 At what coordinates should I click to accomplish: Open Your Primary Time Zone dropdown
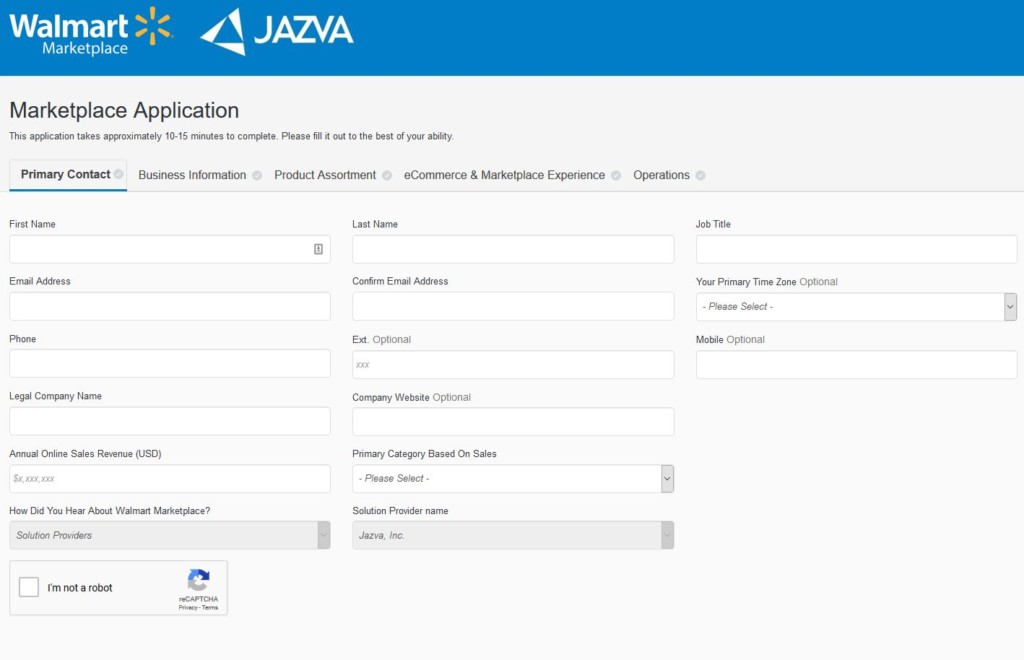point(856,307)
